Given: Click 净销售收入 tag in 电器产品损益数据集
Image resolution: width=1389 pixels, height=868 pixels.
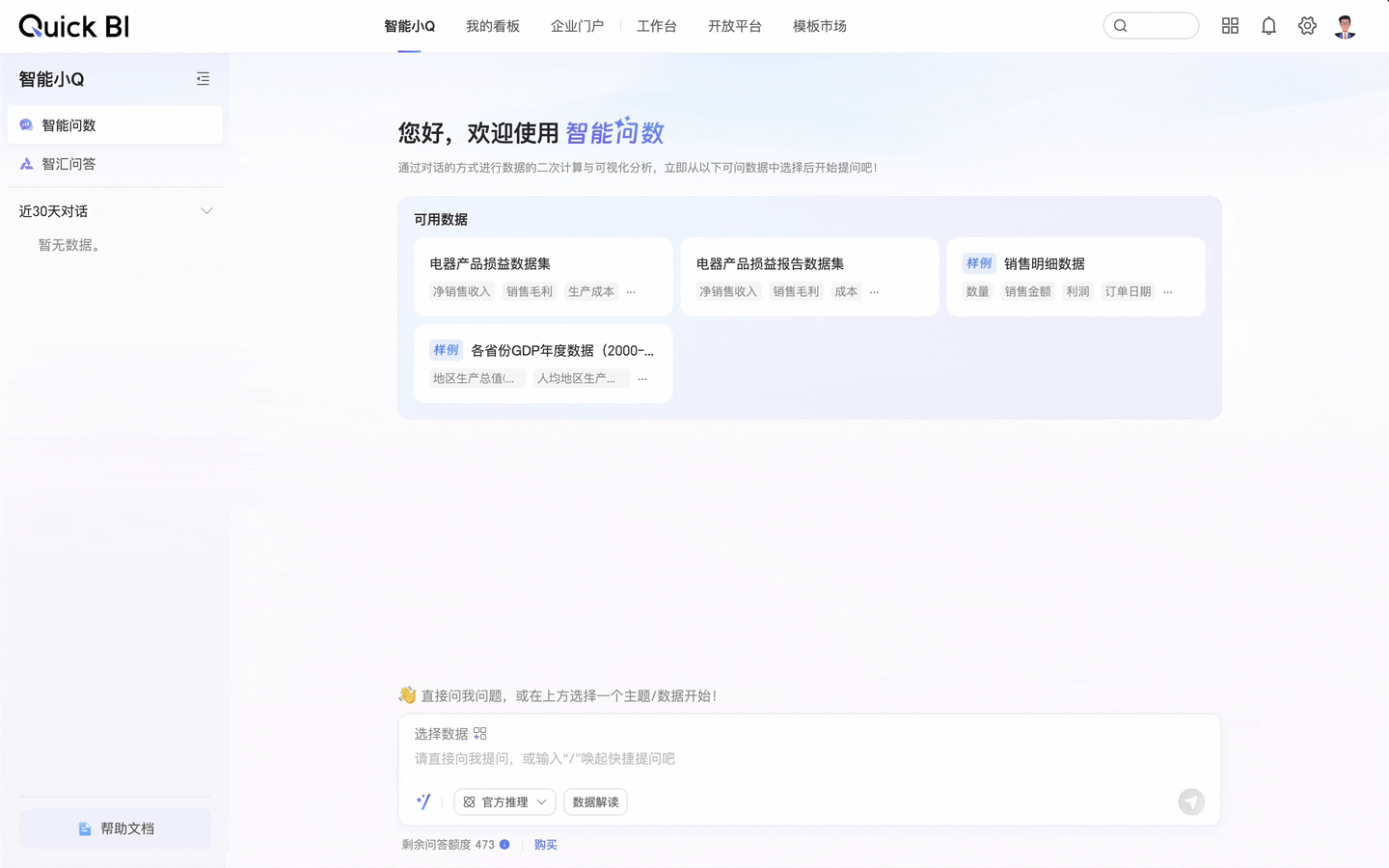Looking at the screenshot, I should (x=461, y=291).
